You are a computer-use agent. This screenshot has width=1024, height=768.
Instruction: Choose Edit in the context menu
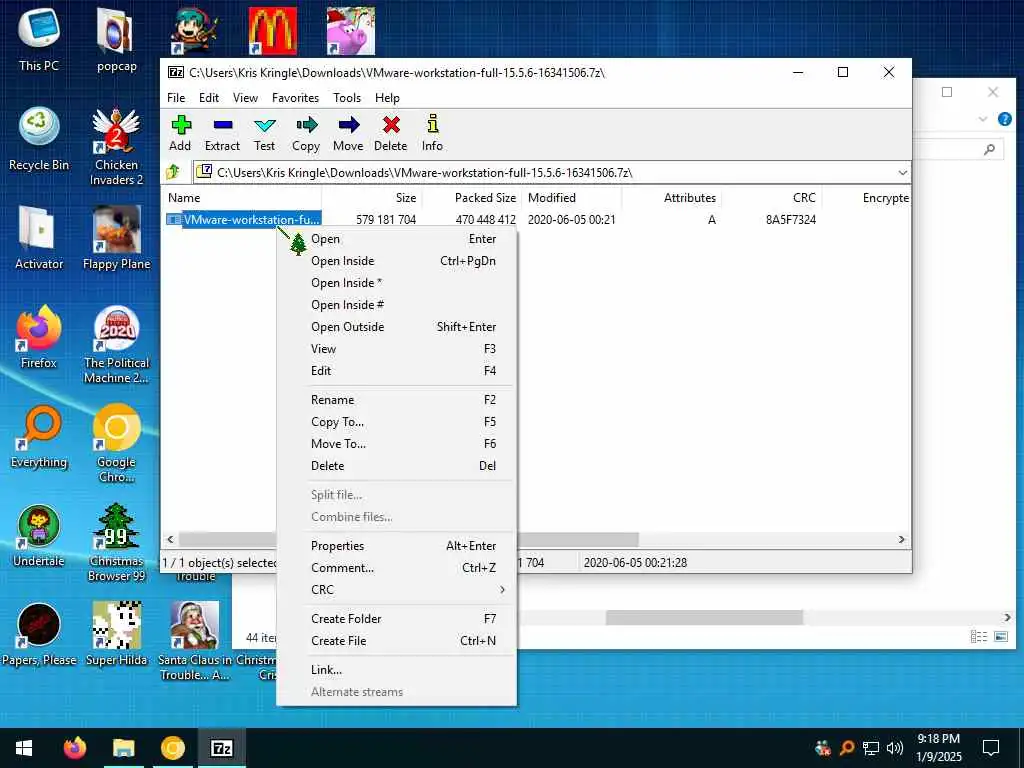(396, 371)
